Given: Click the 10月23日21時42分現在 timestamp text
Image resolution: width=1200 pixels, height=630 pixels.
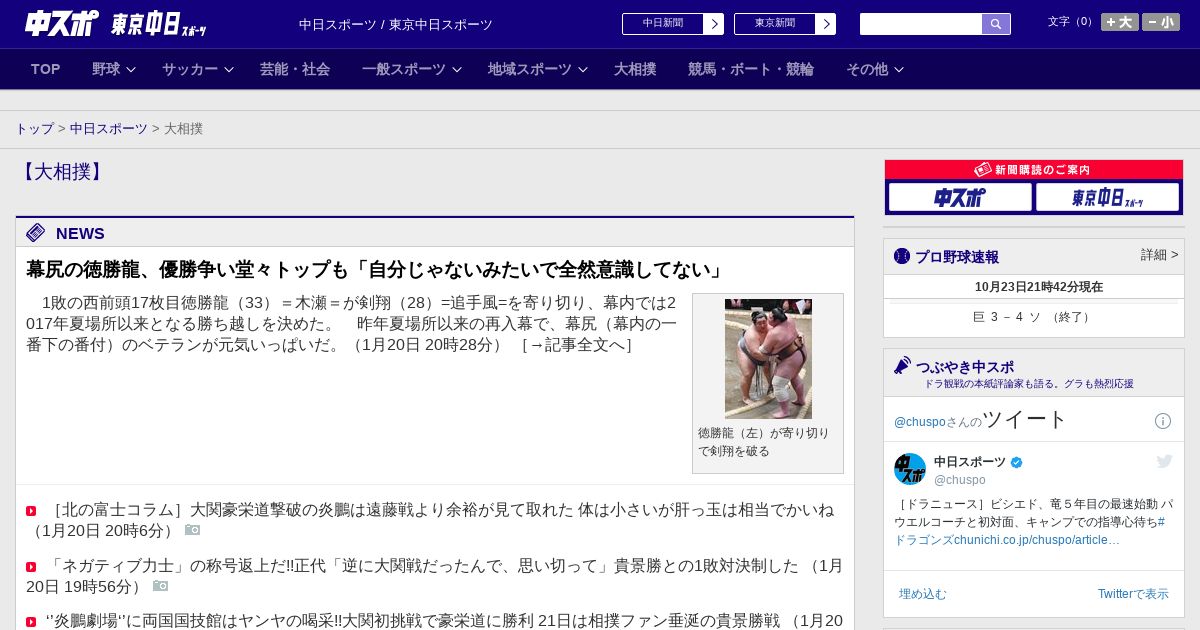Looking at the screenshot, I should [1039, 287].
